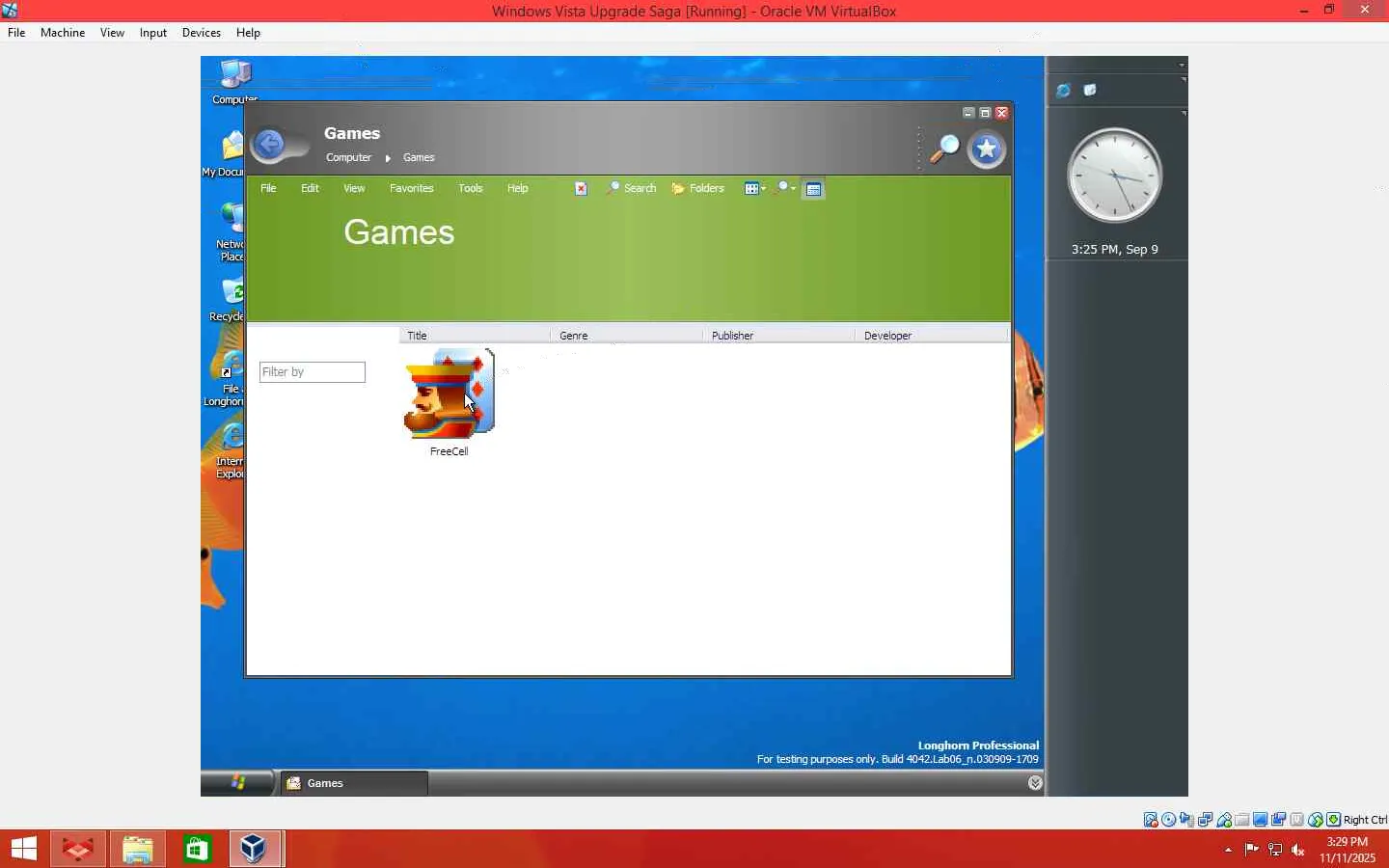Go back with the blue arrow button
Image resolution: width=1389 pixels, height=868 pixels.
(270, 146)
